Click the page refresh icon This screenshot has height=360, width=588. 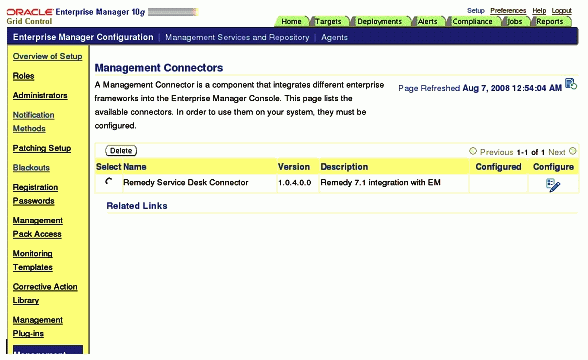point(571,84)
